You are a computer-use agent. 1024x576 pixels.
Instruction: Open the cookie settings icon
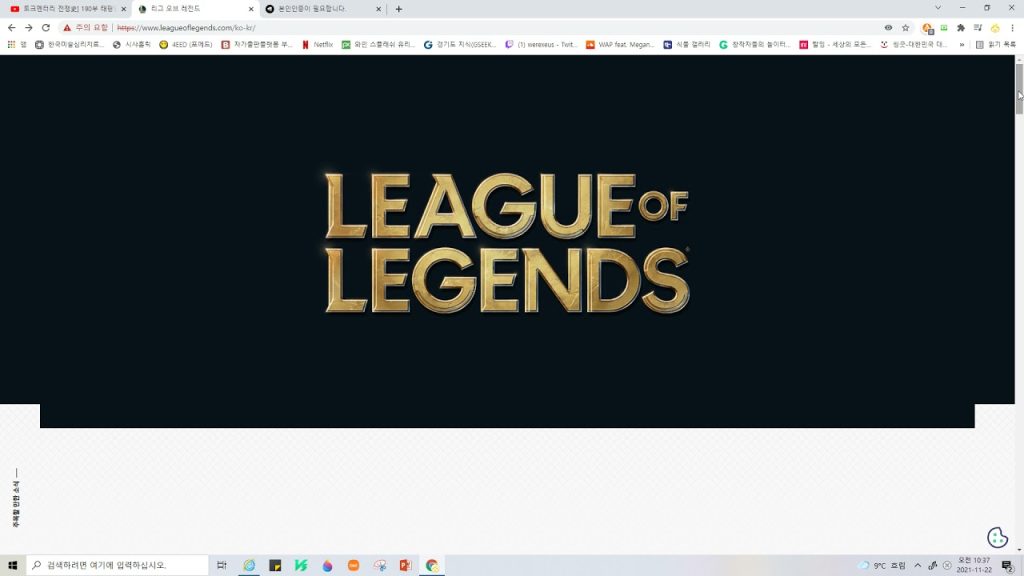(x=996, y=537)
